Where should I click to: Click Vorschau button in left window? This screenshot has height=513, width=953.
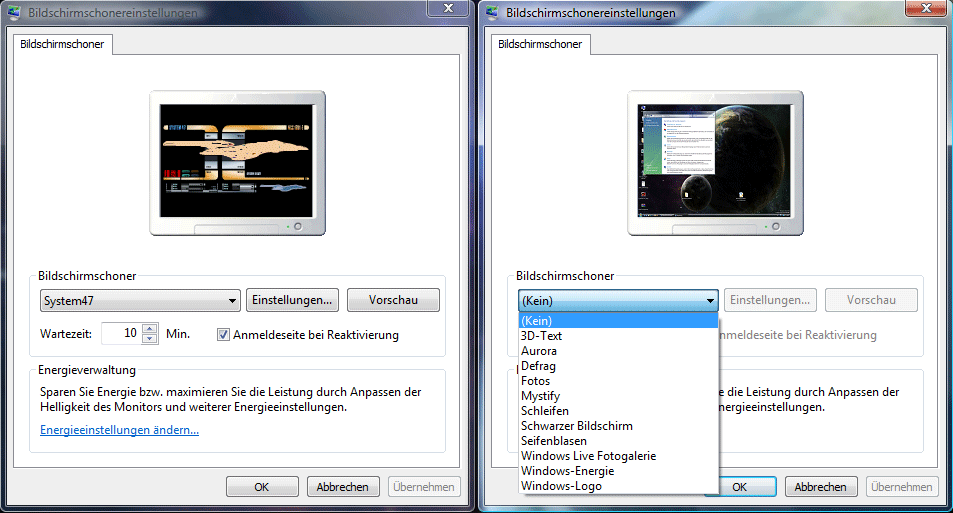coord(393,300)
